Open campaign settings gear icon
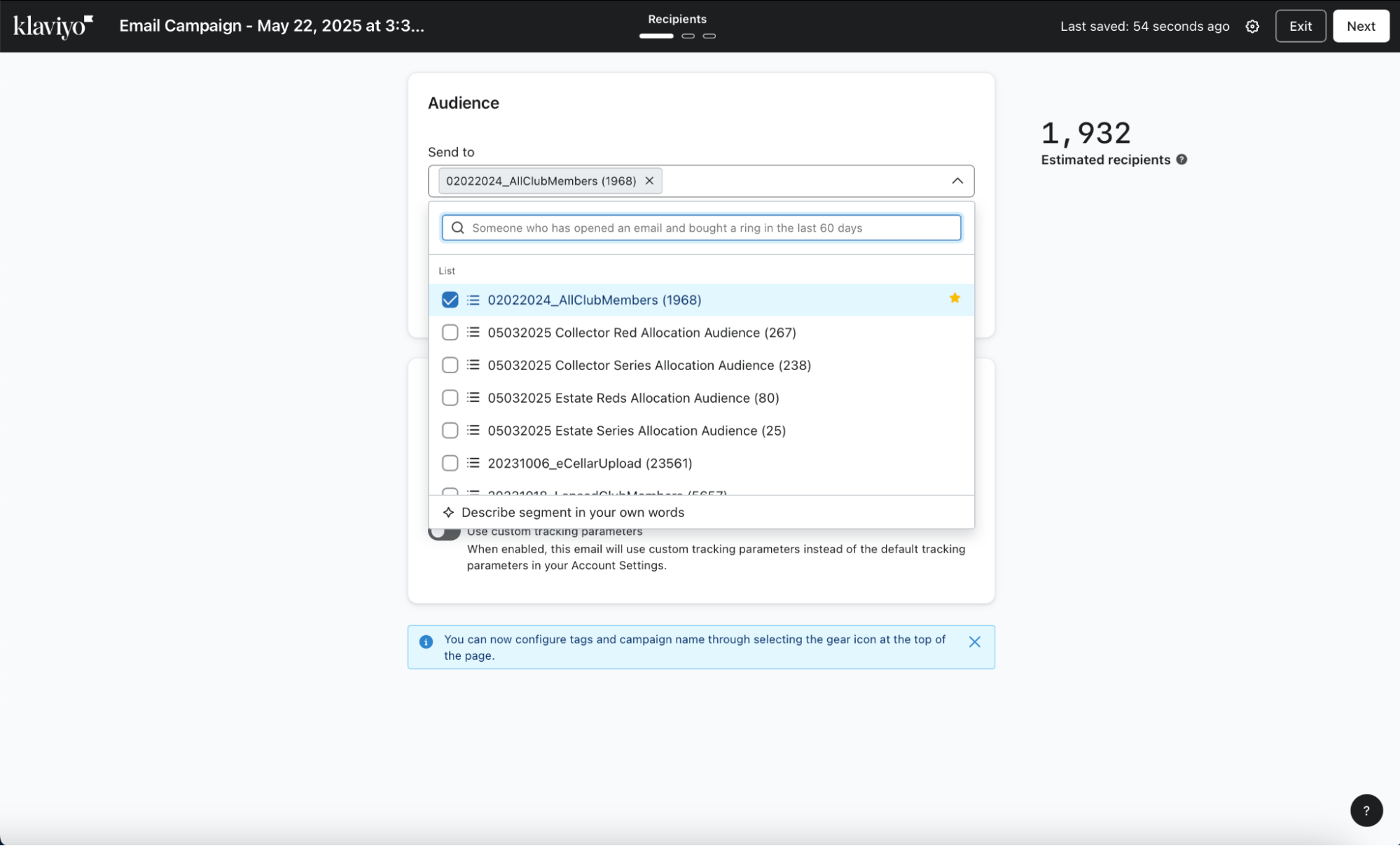This screenshot has width=1400, height=846. [1252, 26]
